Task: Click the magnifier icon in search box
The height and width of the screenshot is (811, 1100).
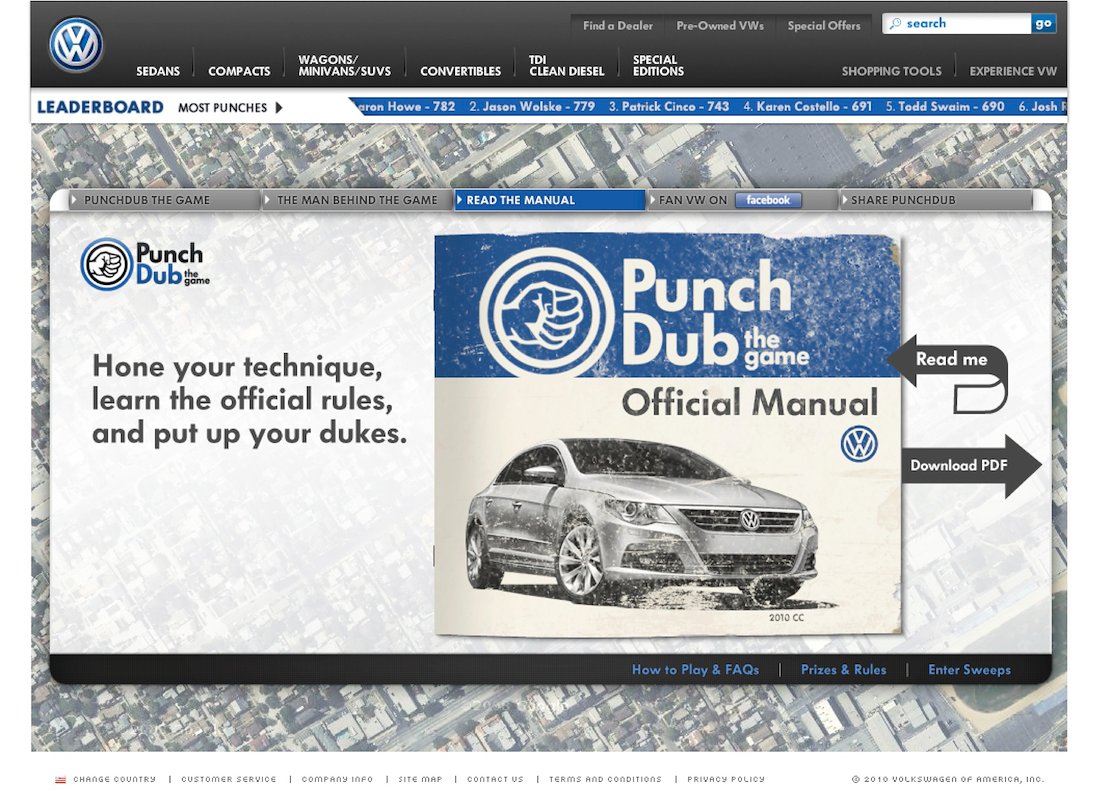Action: pyautogui.click(x=895, y=24)
